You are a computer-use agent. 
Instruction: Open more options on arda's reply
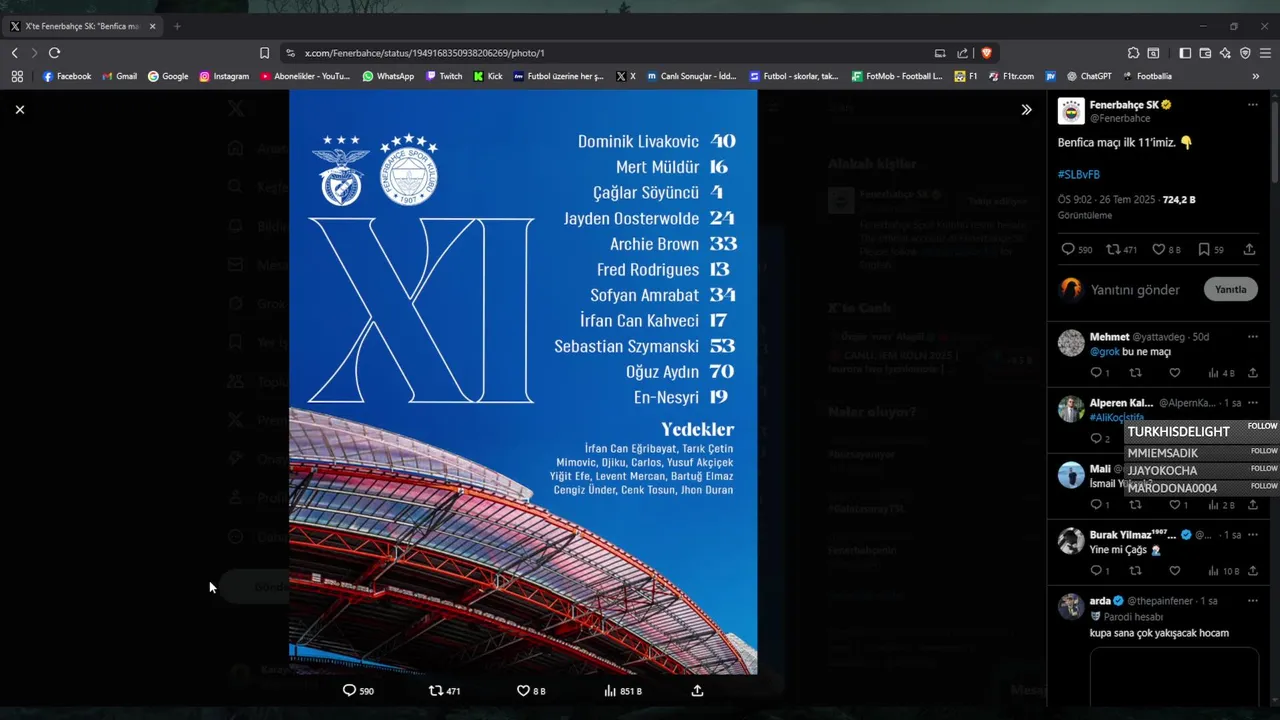coord(1252,601)
